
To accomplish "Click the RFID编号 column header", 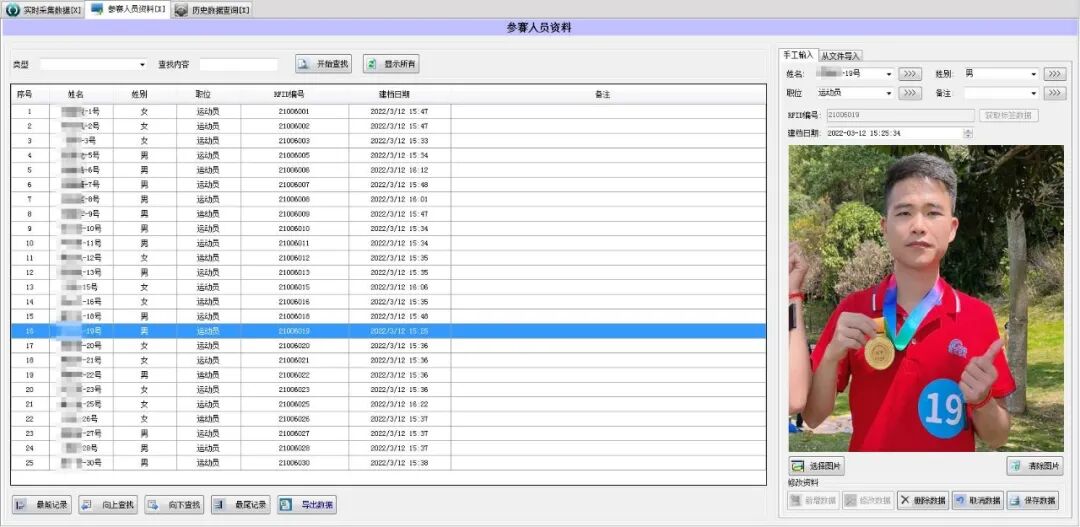I will tap(289, 94).
